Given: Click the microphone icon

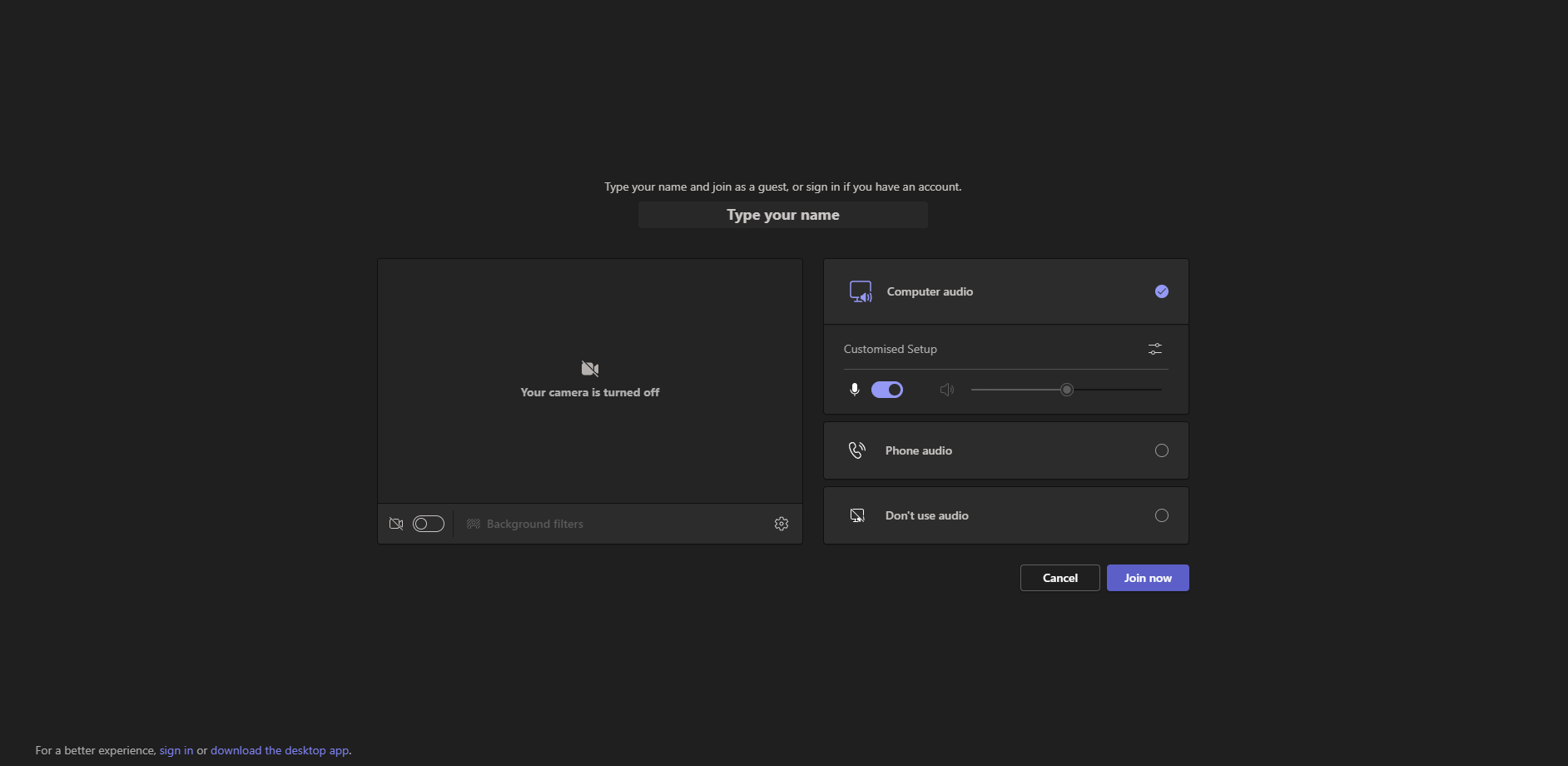Looking at the screenshot, I should pos(854,390).
